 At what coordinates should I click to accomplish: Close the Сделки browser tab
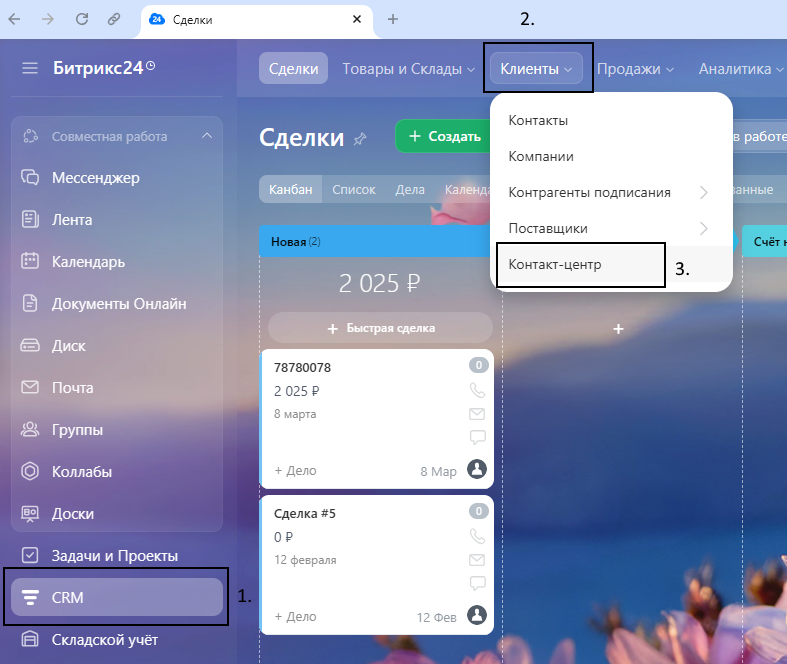pyautogui.click(x=357, y=19)
